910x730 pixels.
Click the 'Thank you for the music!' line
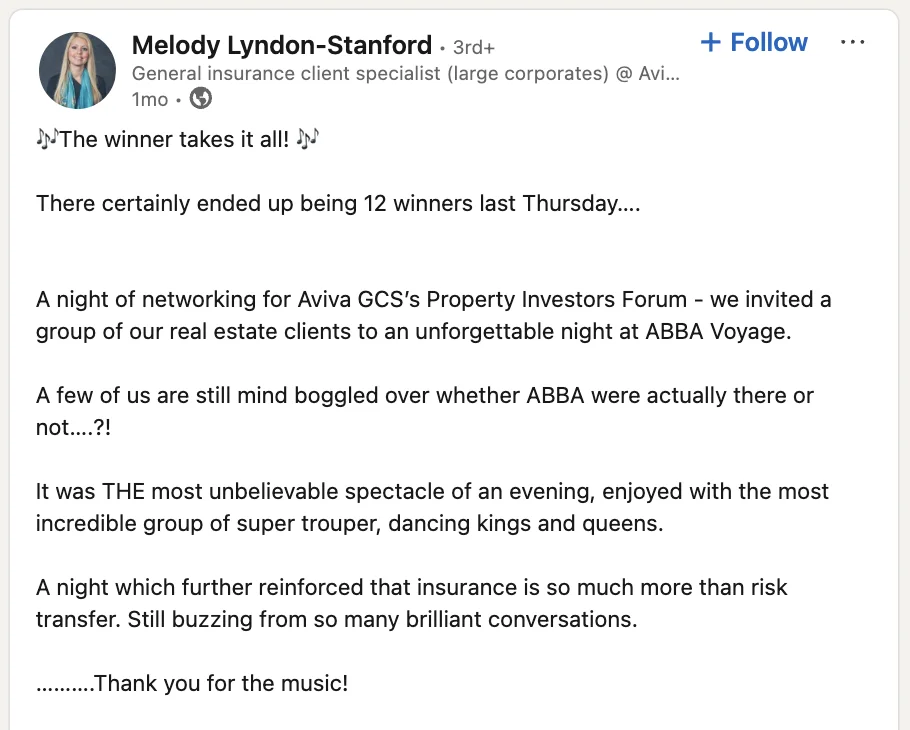(220, 684)
